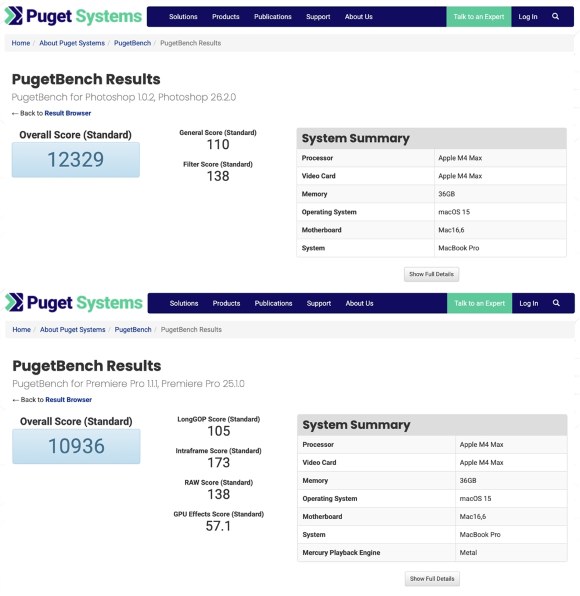Click the Puget Systems logo at top
Image resolution: width=580 pixels, height=596 pixels.
[73, 16]
